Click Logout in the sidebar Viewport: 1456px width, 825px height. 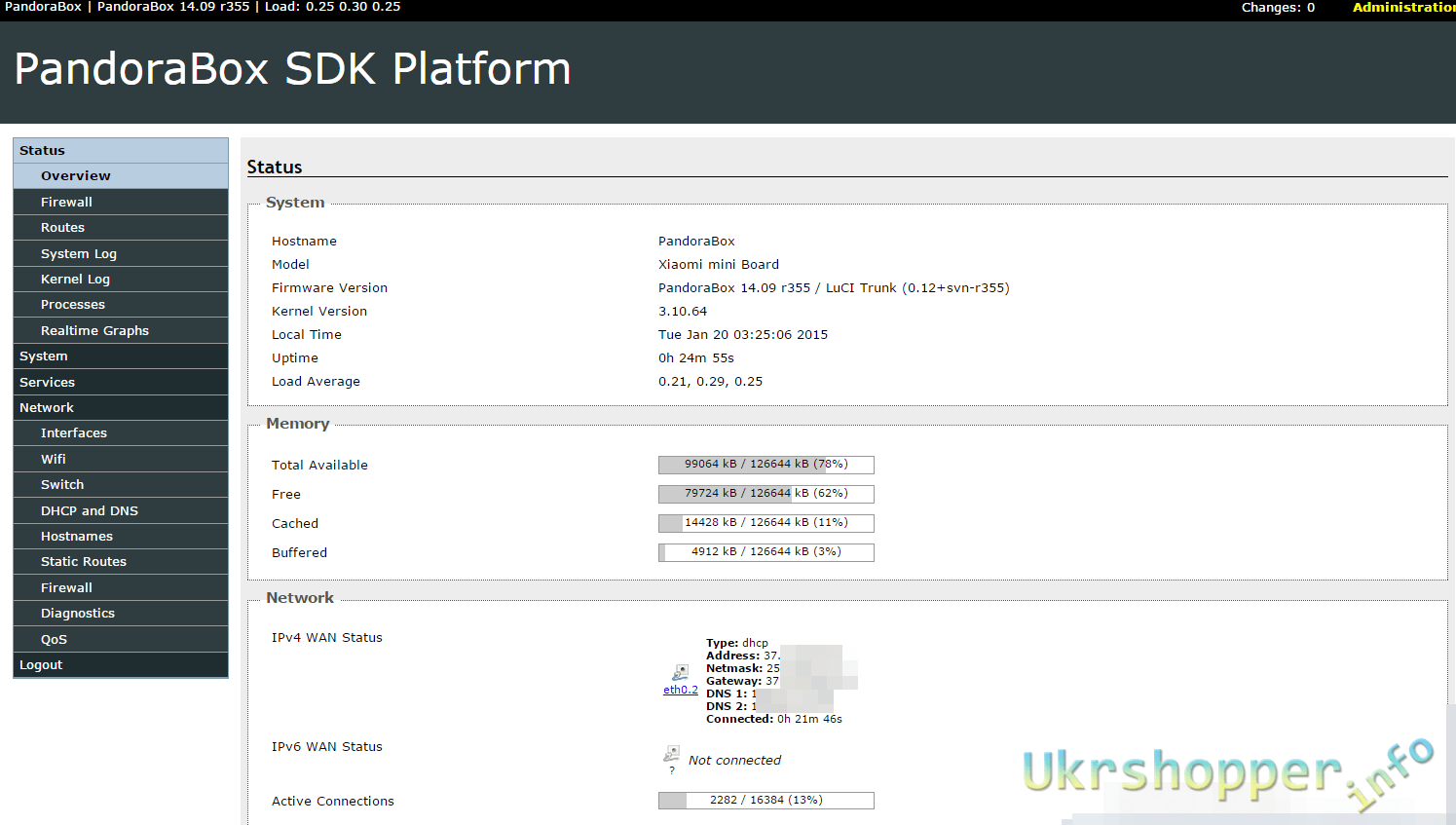pos(121,665)
